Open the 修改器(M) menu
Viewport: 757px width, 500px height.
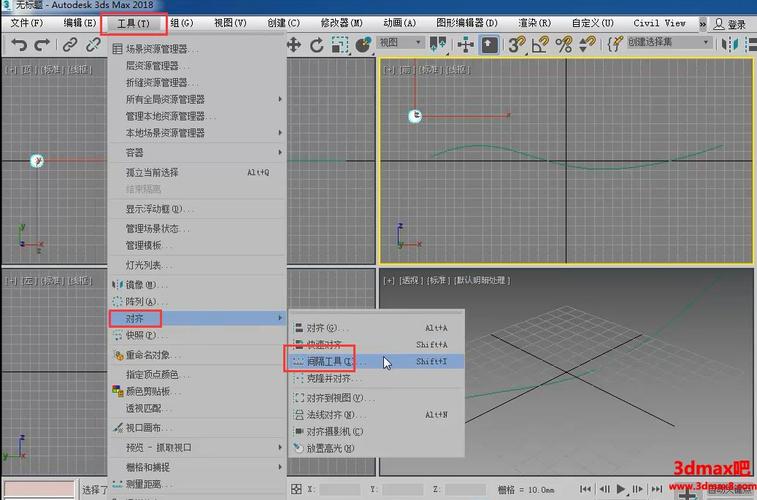click(x=341, y=23)
